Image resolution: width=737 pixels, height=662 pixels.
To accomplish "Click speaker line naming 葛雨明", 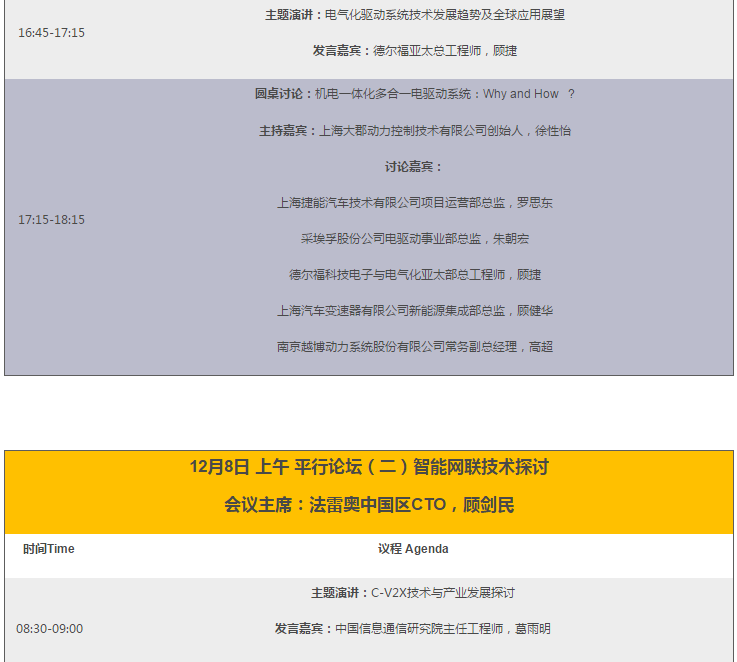I will click(413, 629).
